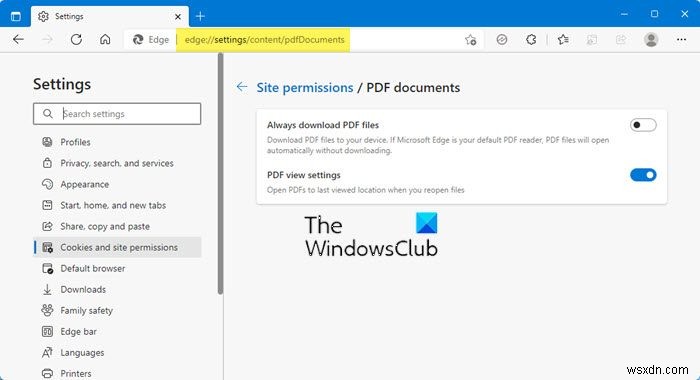Click back arrow beside Site permissions

click(242, 87)
